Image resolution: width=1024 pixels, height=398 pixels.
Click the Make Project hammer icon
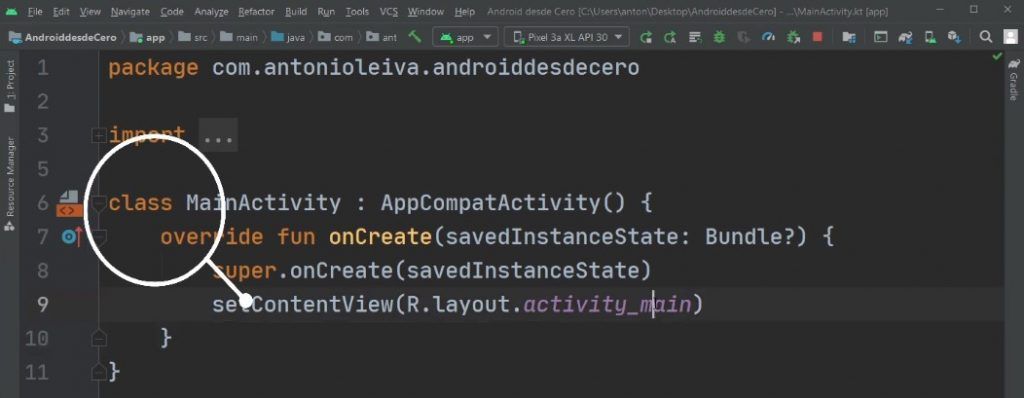[x=415, y=37]
